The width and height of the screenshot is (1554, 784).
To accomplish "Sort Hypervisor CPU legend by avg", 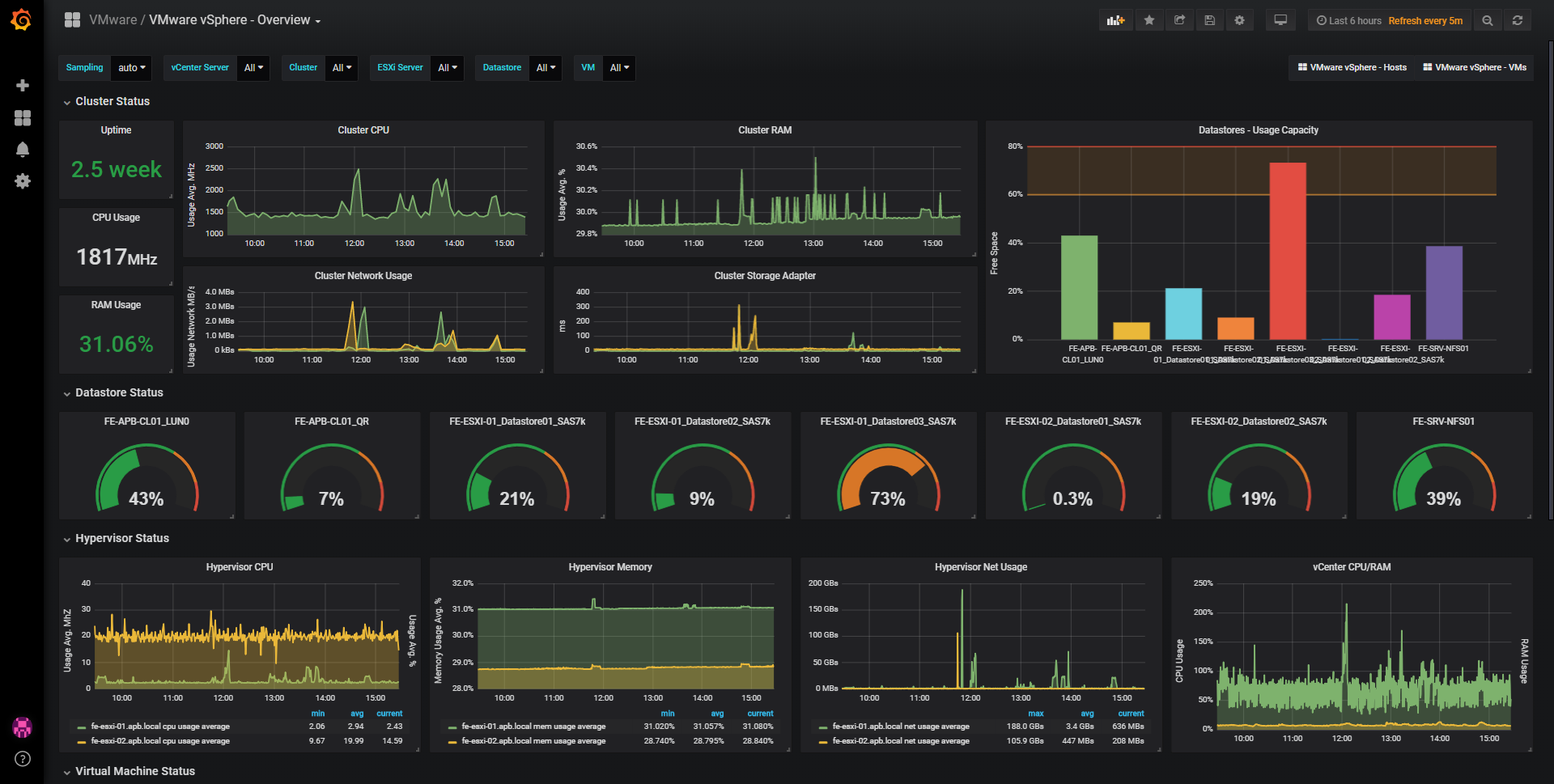I will (357, 714).
